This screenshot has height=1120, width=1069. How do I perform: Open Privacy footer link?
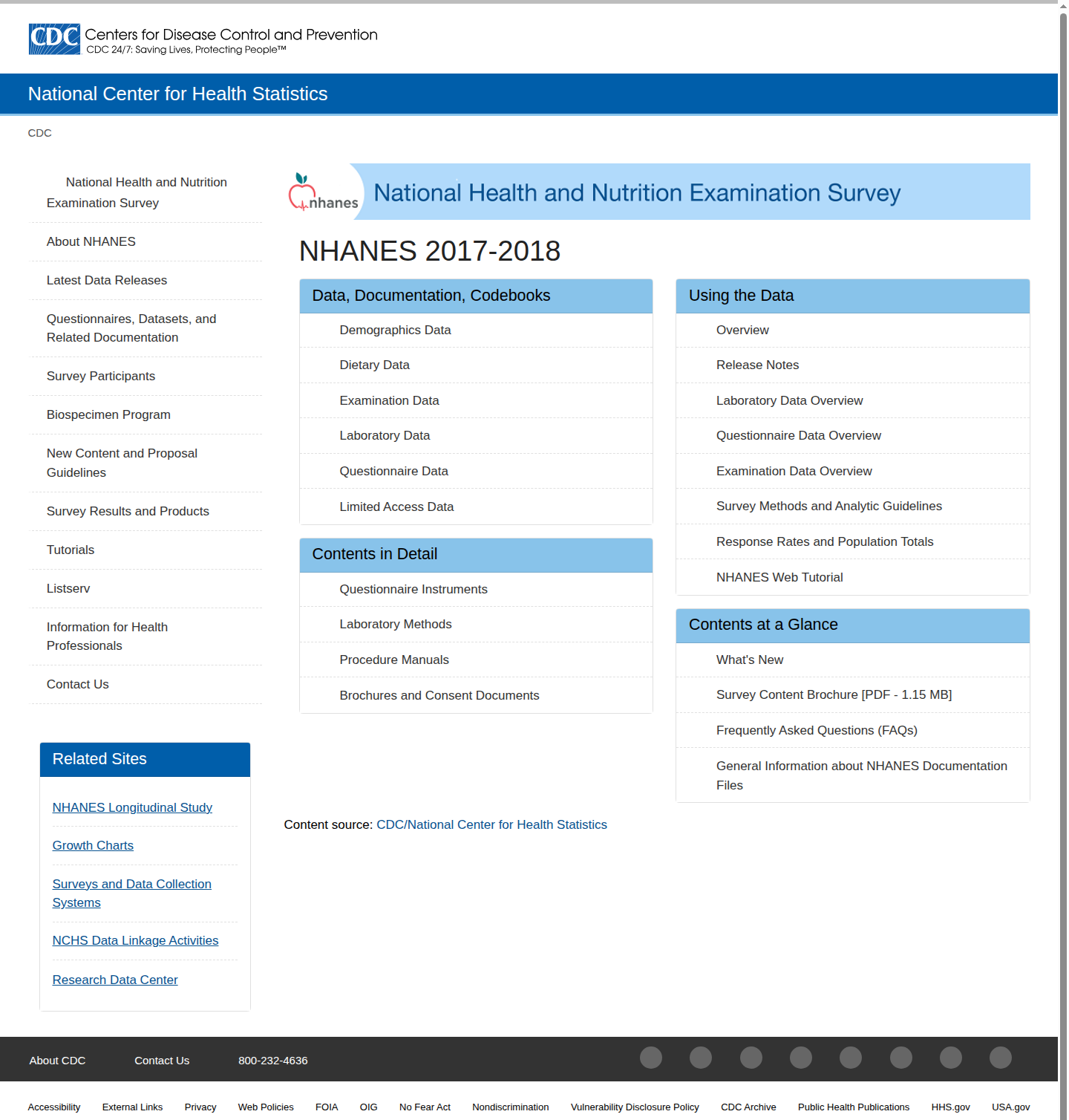pos(200,1107)
